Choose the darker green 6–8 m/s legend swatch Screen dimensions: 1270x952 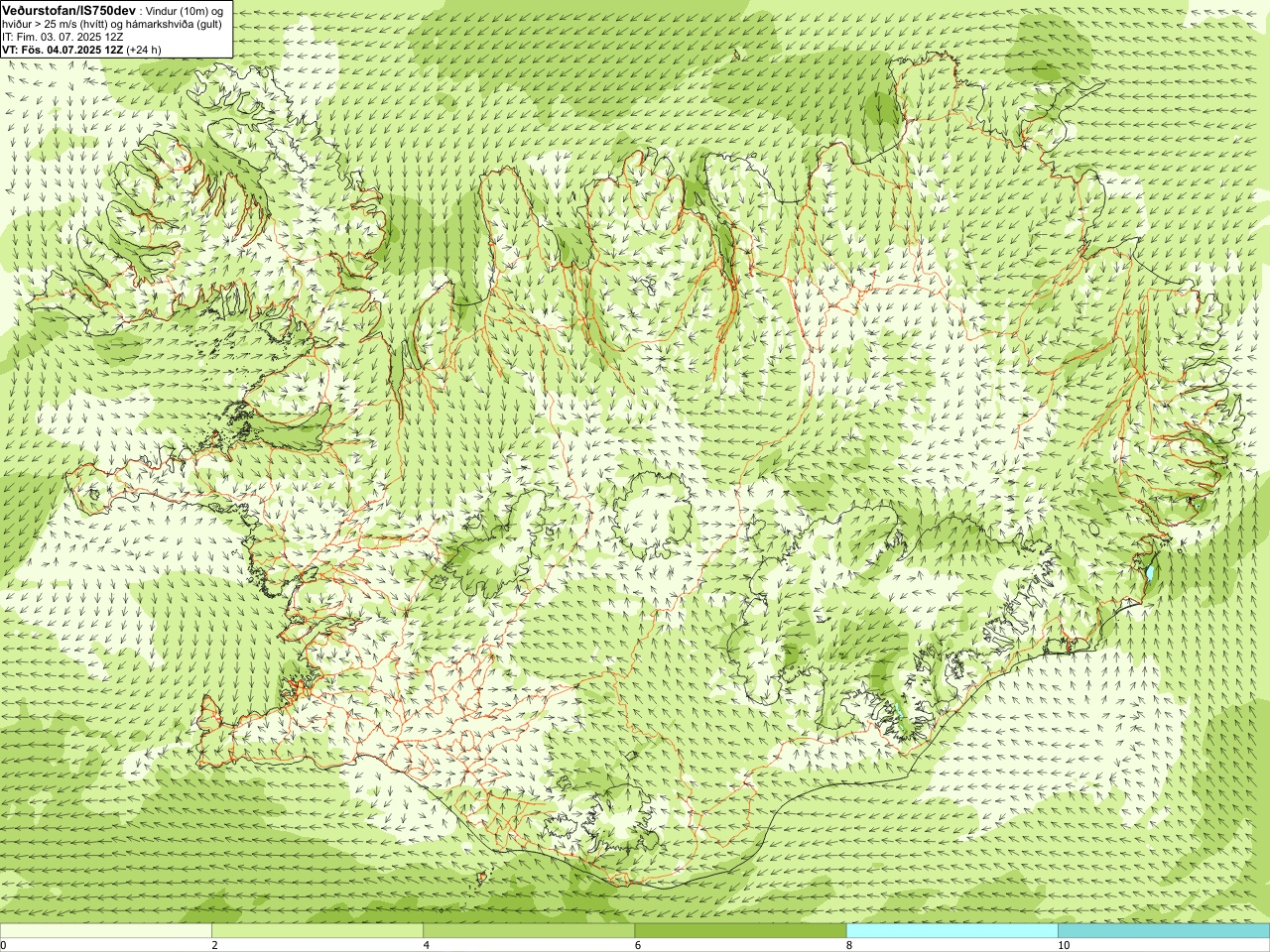click(x=740, y=931)
